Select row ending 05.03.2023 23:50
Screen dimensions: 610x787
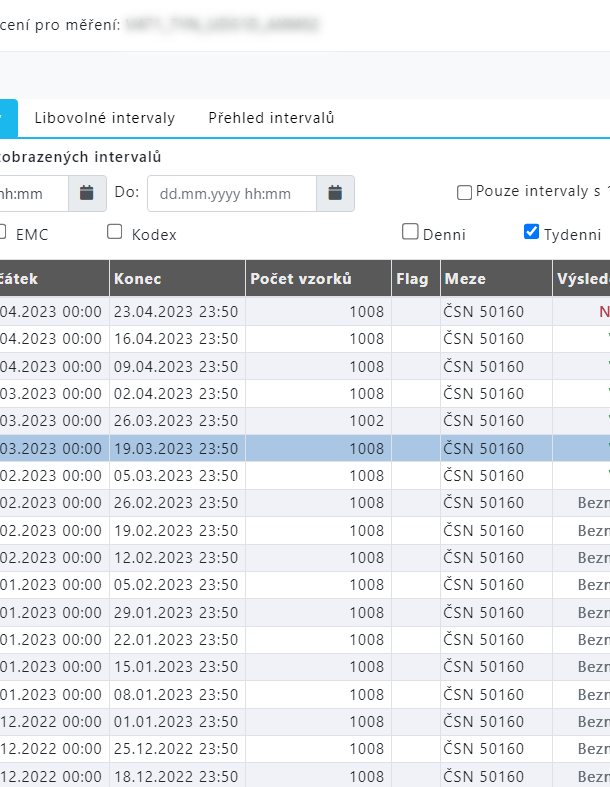click(x=305, y=475)
